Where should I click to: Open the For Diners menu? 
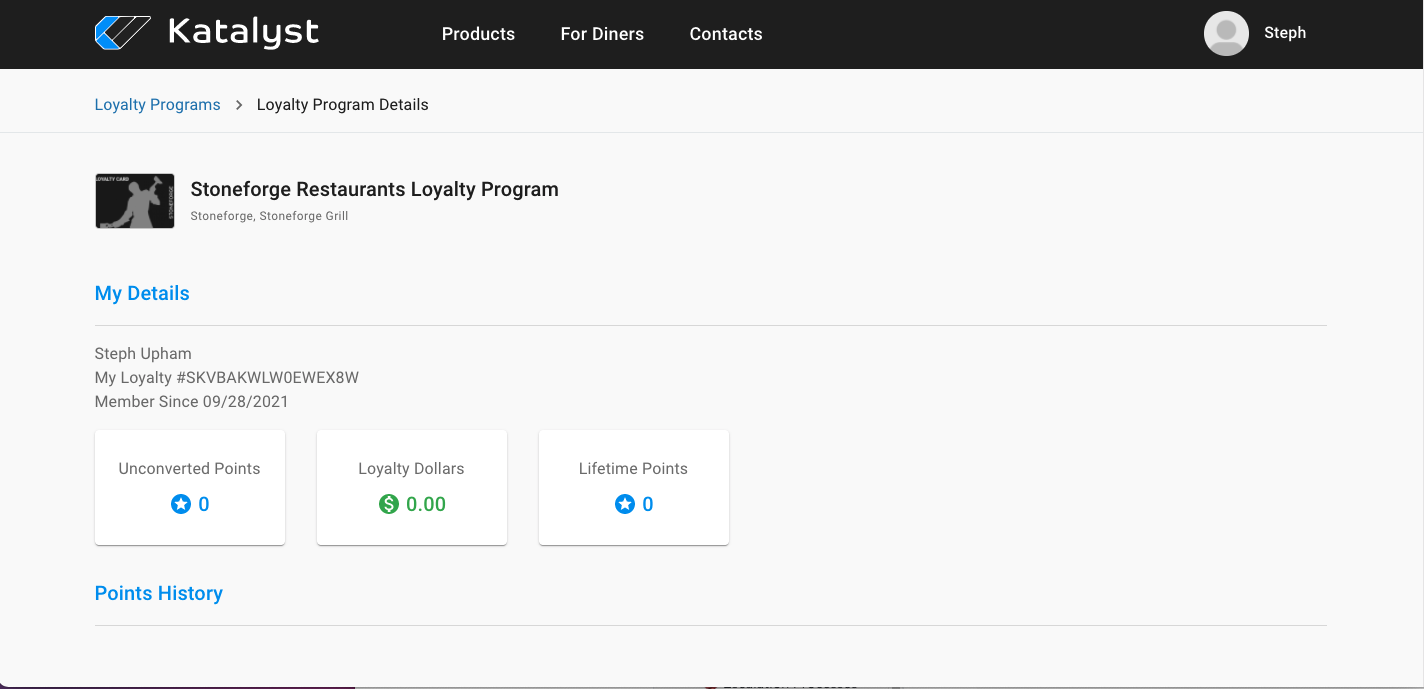602,34
